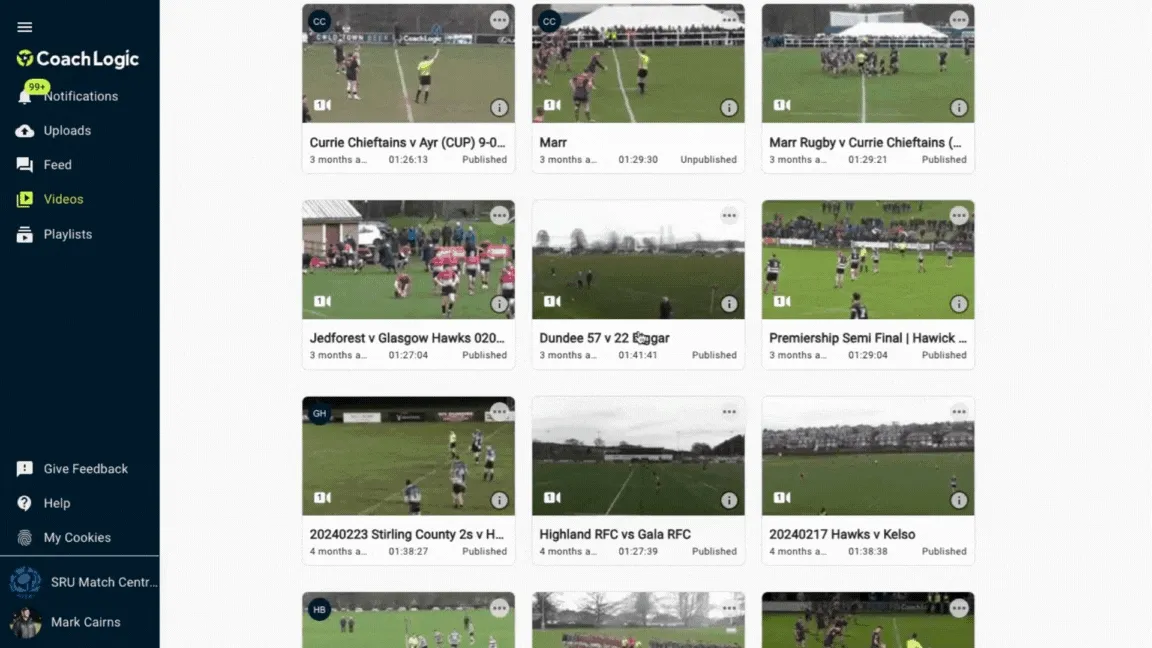Click info icon on Jedforest v Glasgow Hawks
This screenshot has width=1152, height=648.
click(x=500, y=303)
